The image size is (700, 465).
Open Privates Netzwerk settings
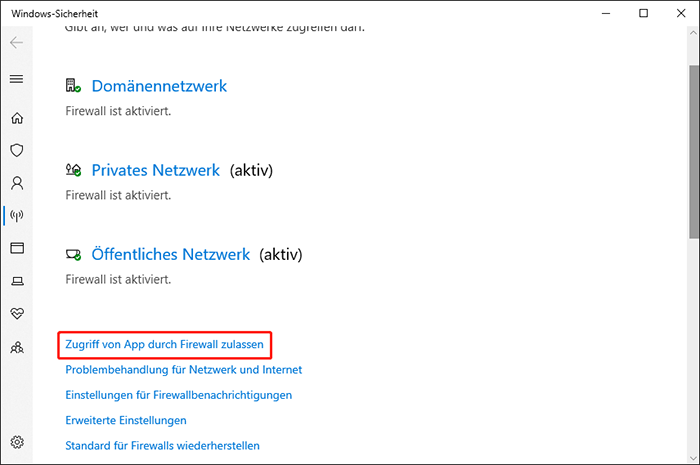coord(155,170)
